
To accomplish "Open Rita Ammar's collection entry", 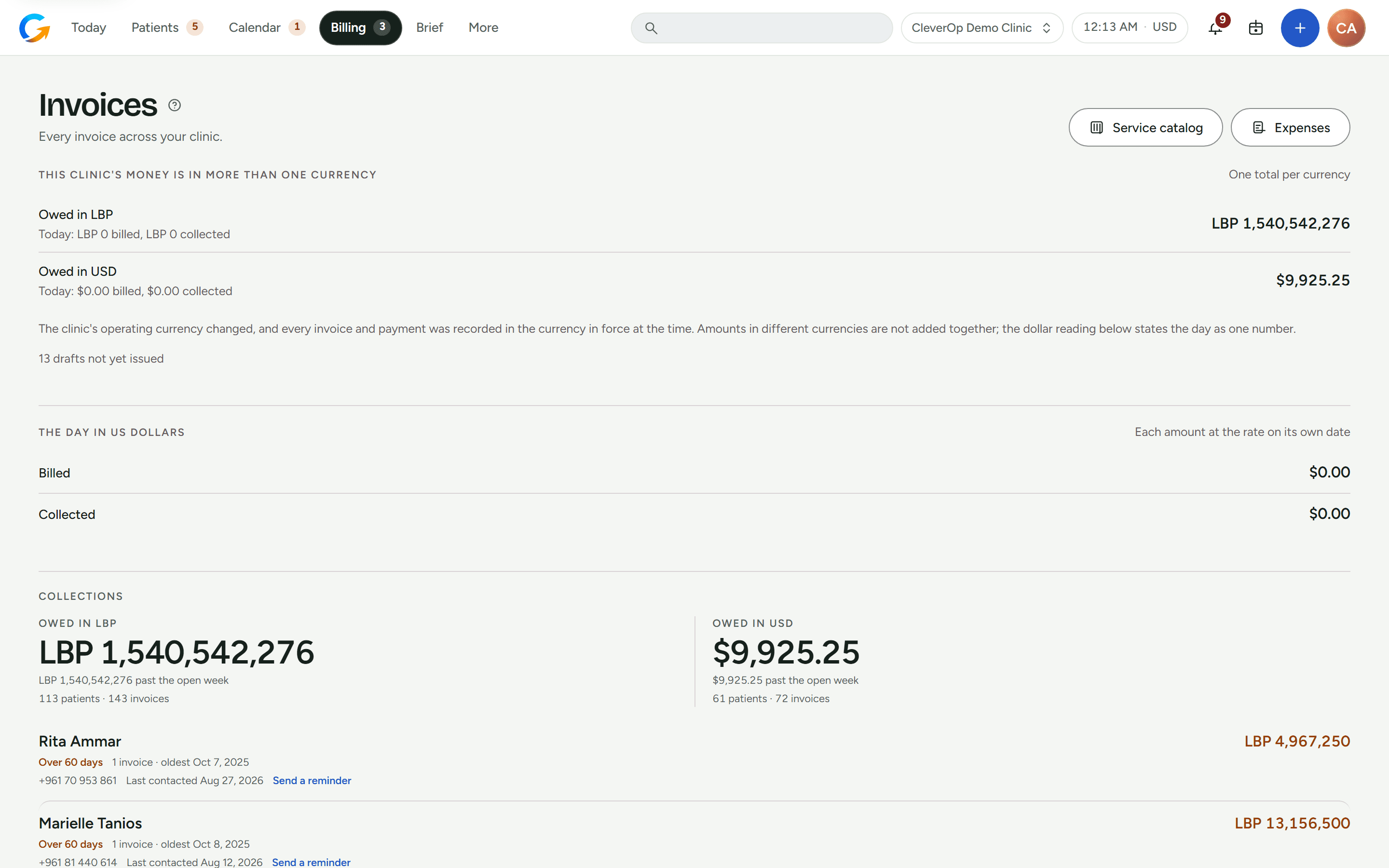I will (694, 760).
